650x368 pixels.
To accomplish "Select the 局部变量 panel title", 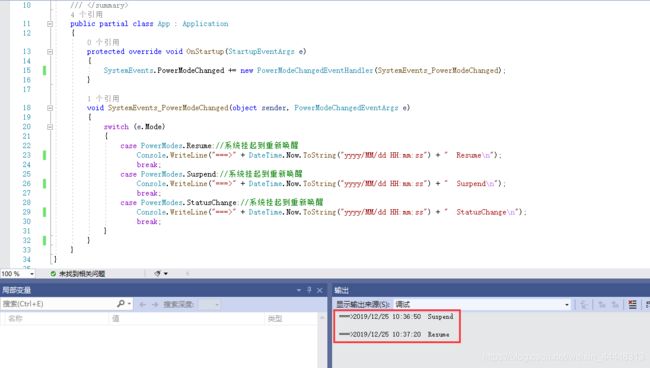I will pyautogui.click(x=17, y=290).
